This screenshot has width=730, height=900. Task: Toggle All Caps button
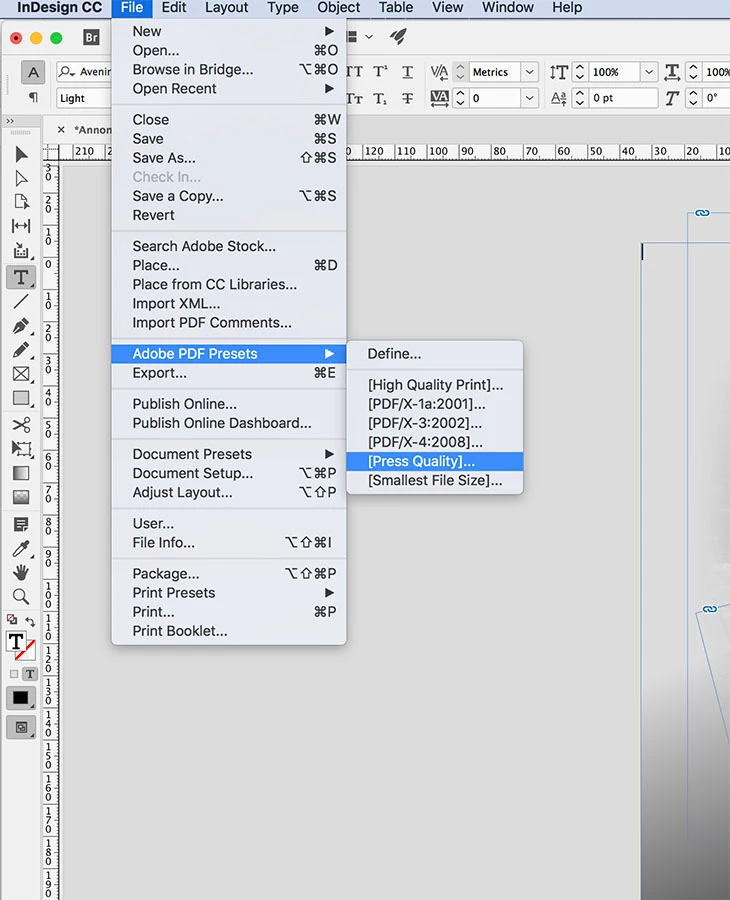click(x=355, y=72)
